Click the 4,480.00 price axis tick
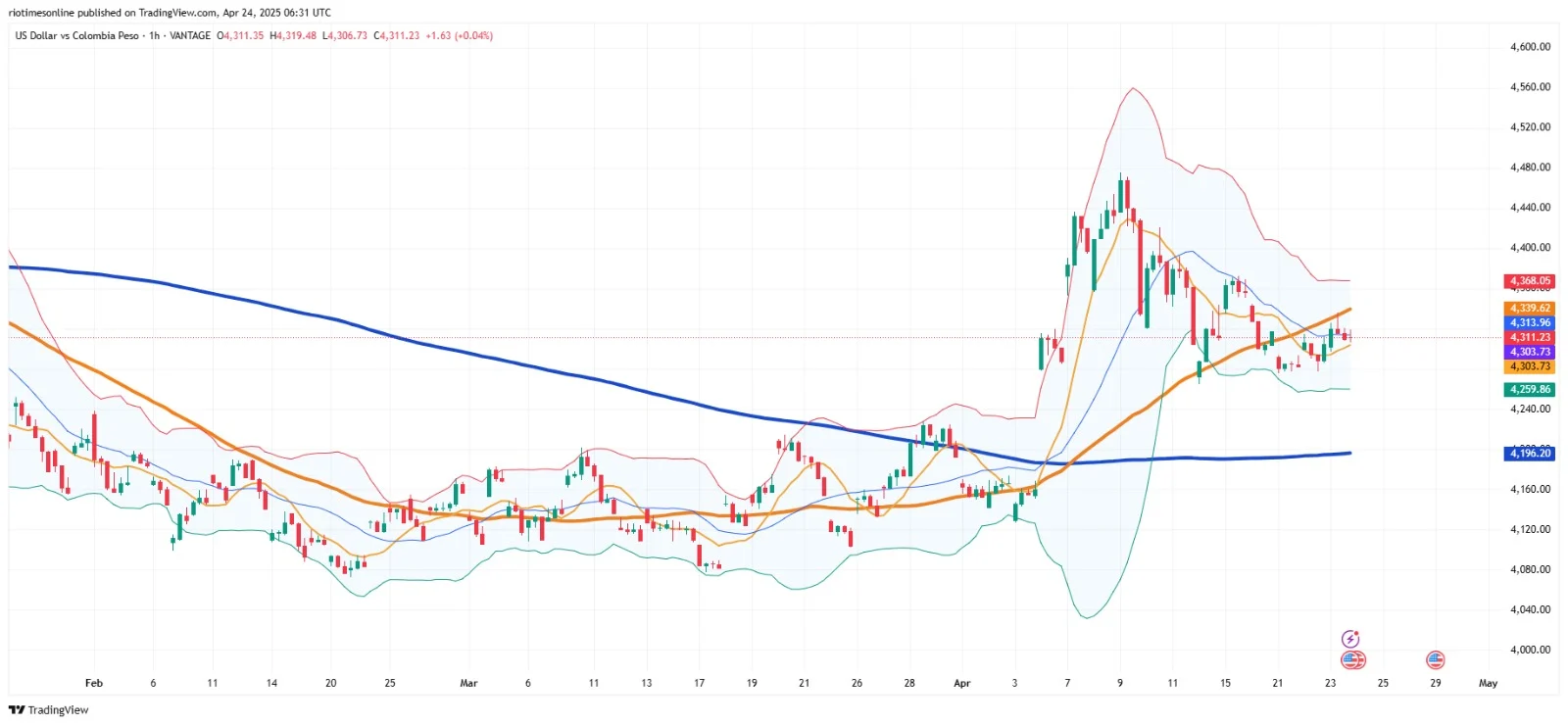This screenshot has height=725, width=1568. (x=1530, y=168)
